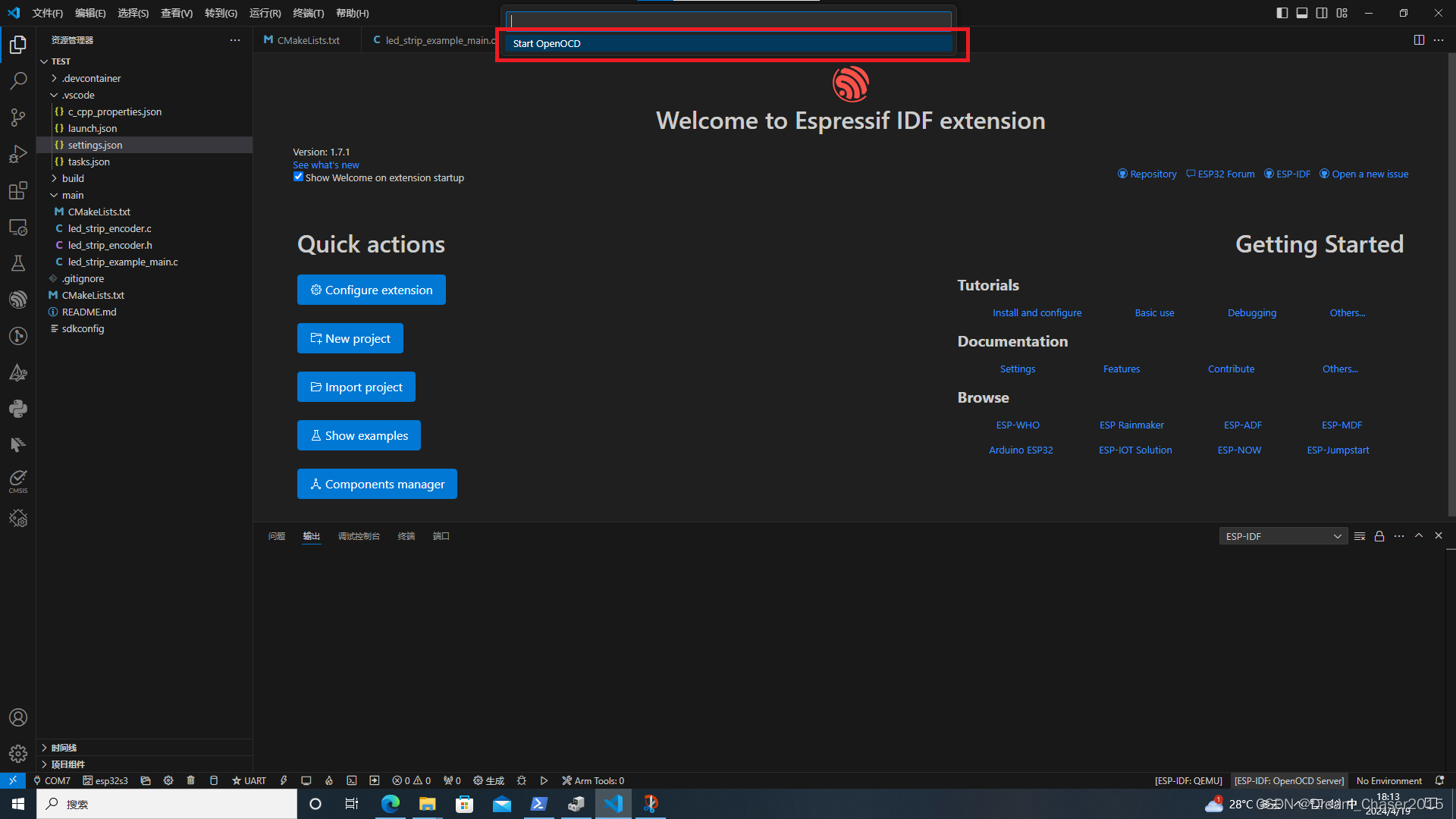The width and height of the screenshot is (1456, 819).
Task: Open the Extensions view
Action: coord(18,190)
